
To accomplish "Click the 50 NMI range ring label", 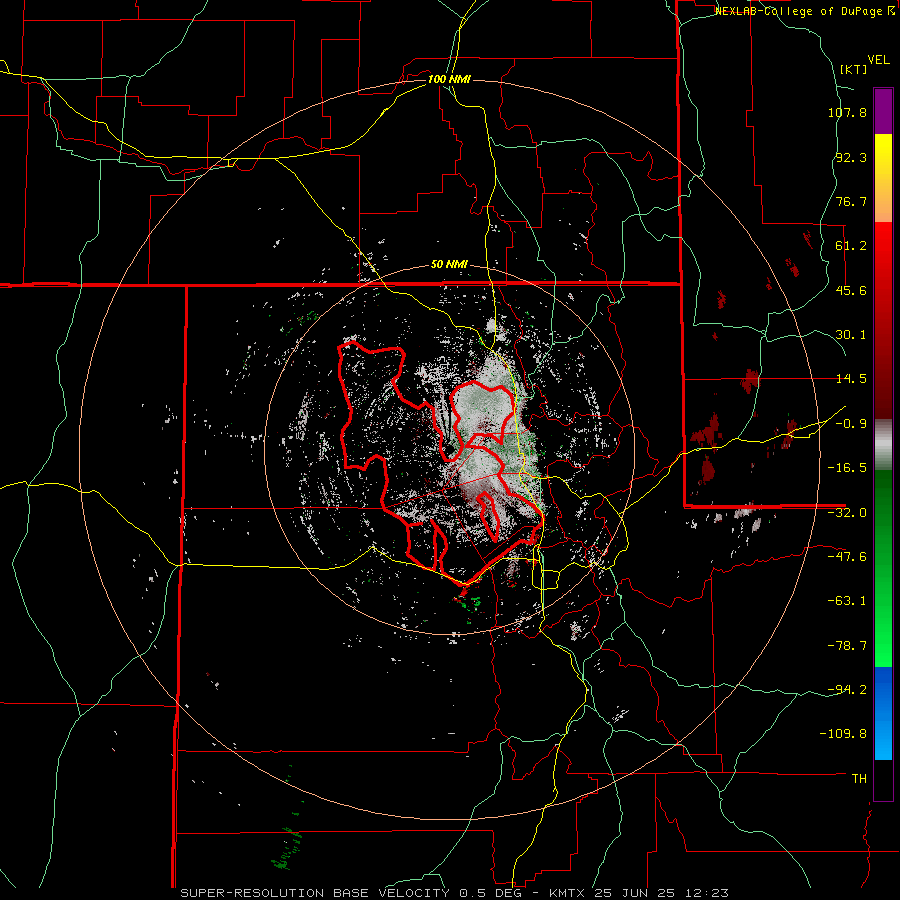I will click(449, 265).
